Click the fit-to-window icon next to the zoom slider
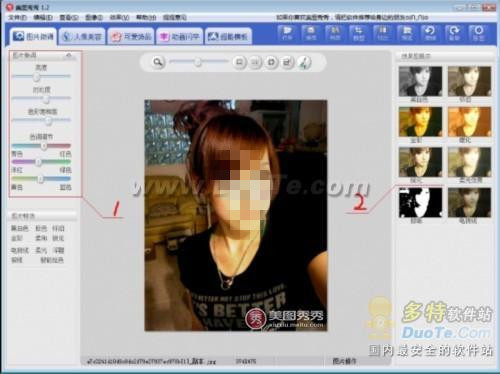 click(239, 62)
